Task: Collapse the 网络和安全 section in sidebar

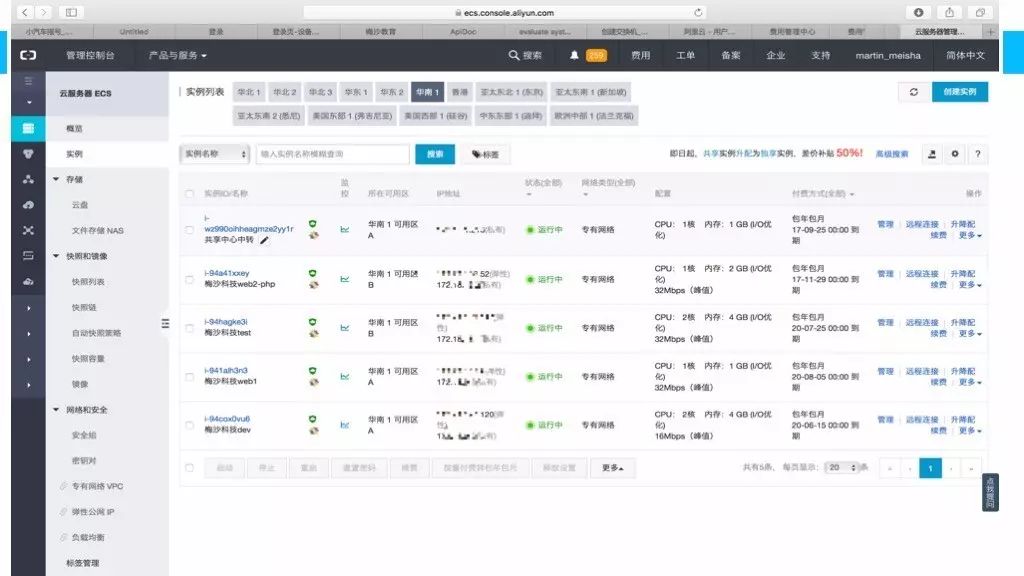Action: click(x=56, y=409)
